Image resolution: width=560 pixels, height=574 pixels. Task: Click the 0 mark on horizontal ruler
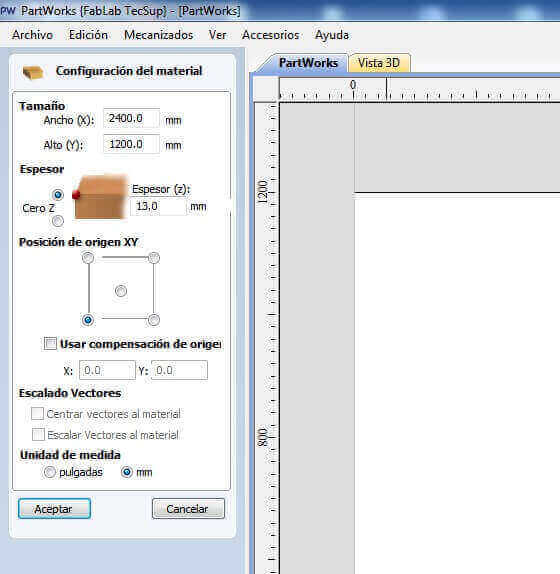353,85
